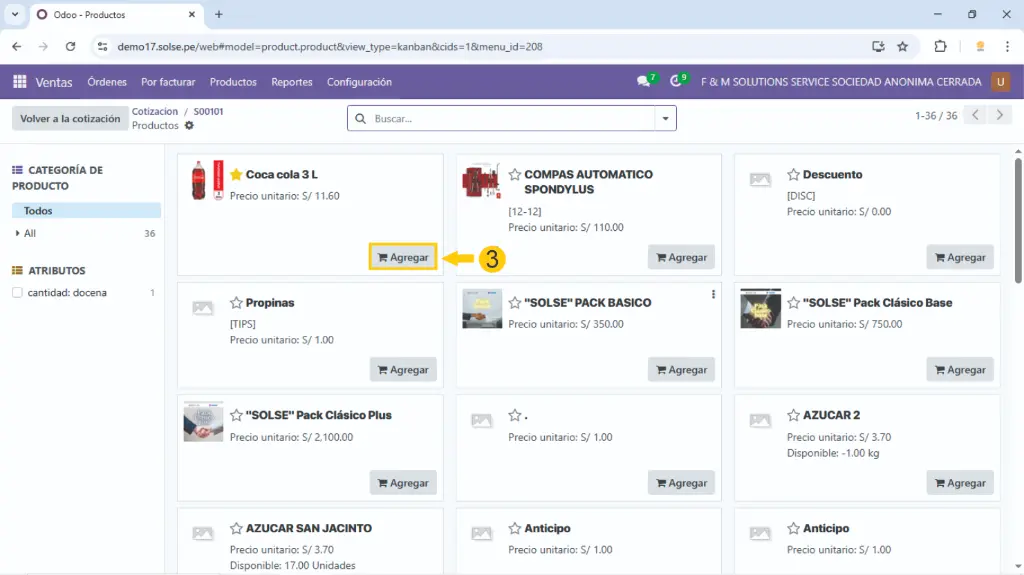1024x575 pixels.
Task: Open the browser extensions puzzle icon
Action: [940, 46]
